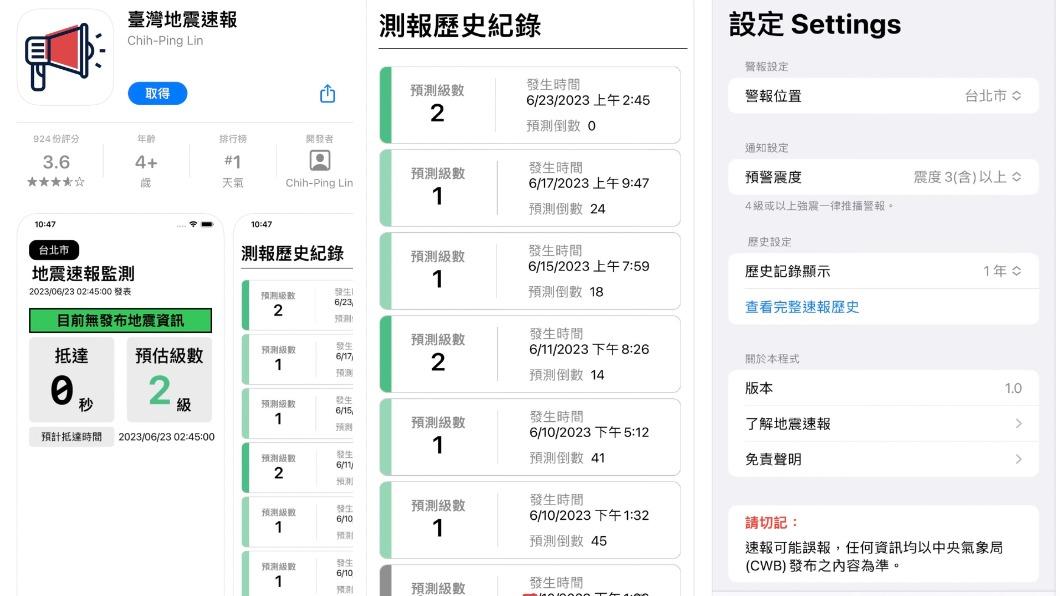Select history record 6/10/2023 下午 5:12

tap(530, 437)
